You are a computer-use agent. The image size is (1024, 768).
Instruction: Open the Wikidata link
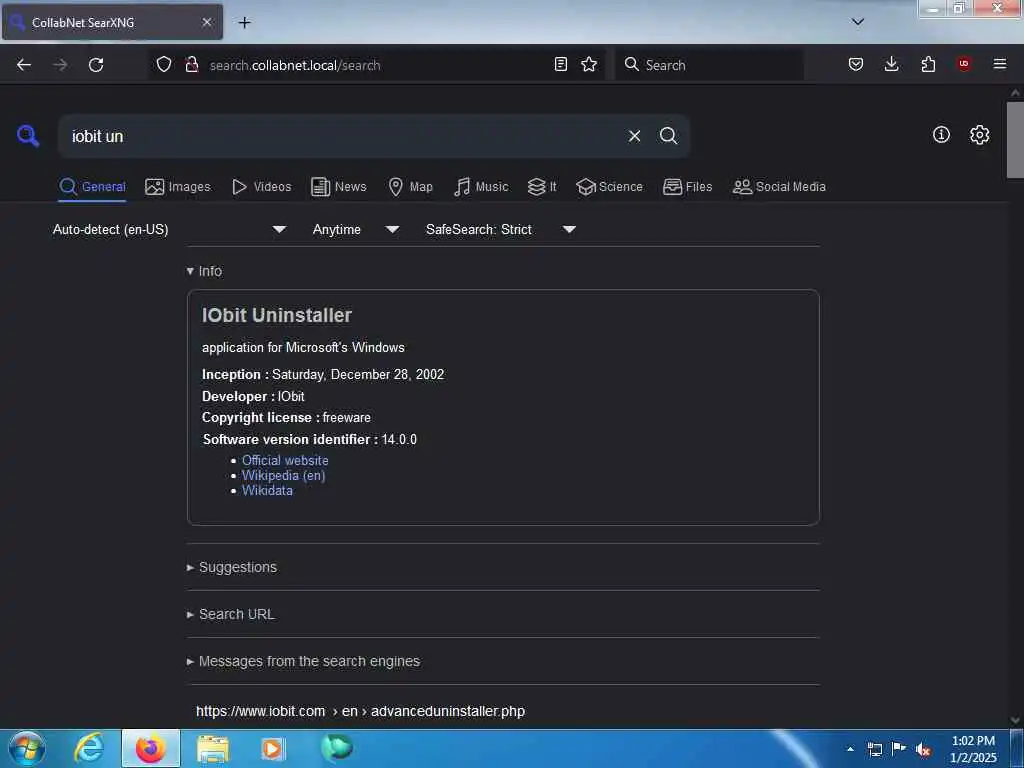(x=267, y=490)
